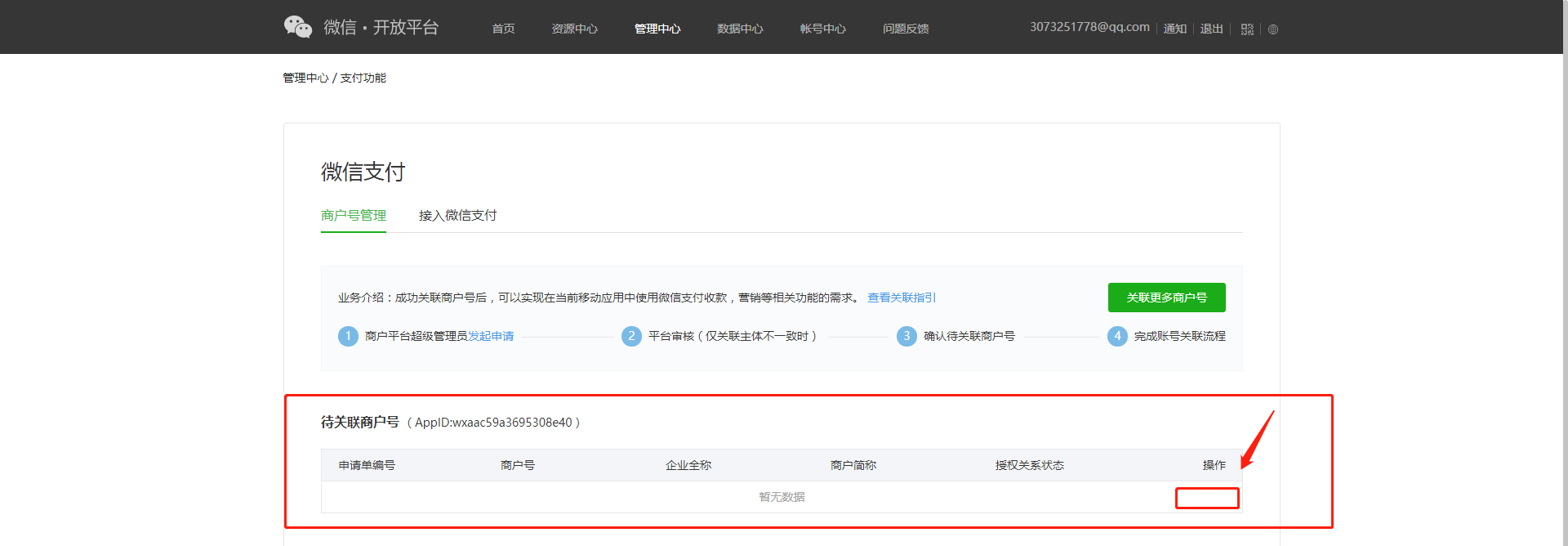Open 帐号中心 navigation item
The image size is (1568, 546).
823,29
